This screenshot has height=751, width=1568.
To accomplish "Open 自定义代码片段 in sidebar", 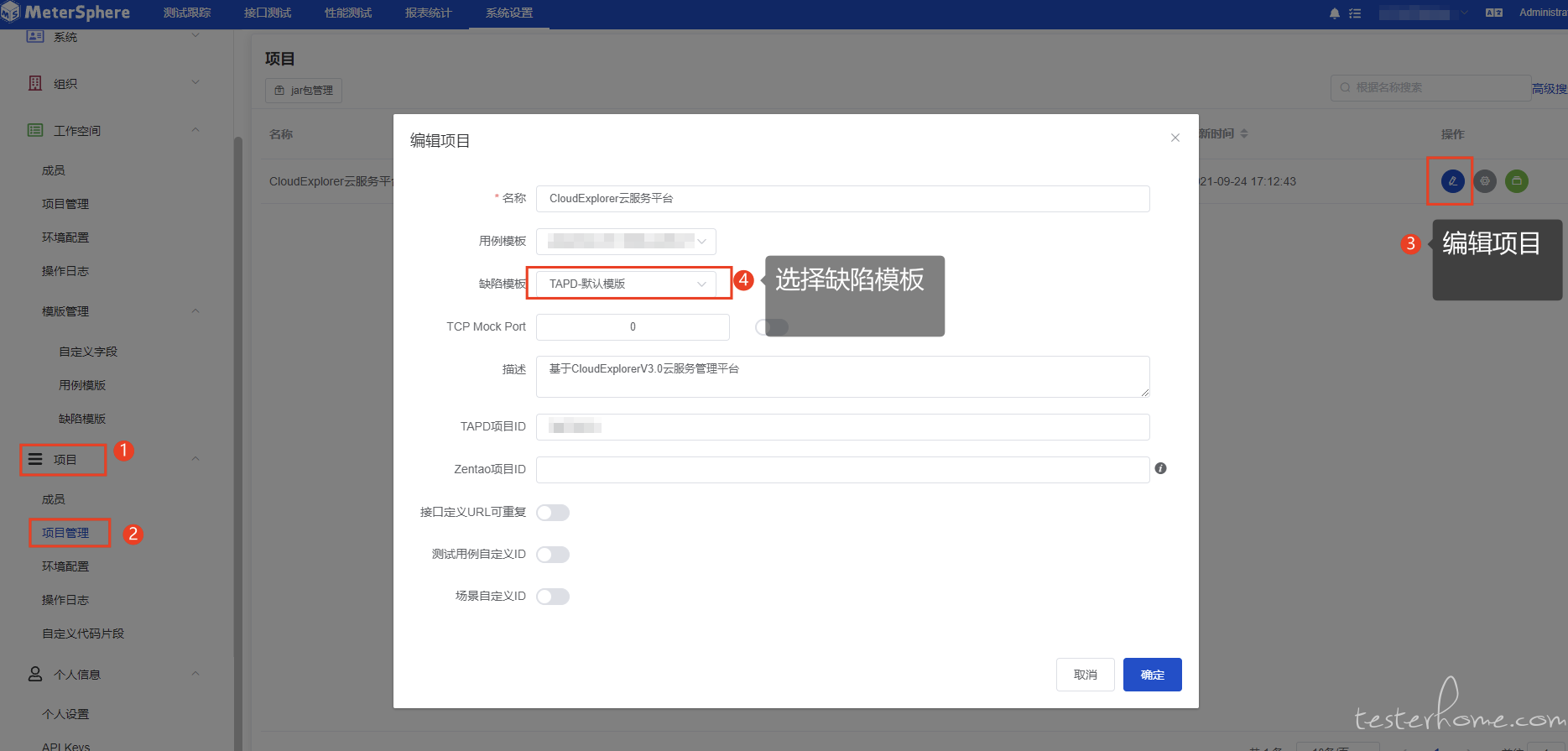I will click(x=83, y=634).
